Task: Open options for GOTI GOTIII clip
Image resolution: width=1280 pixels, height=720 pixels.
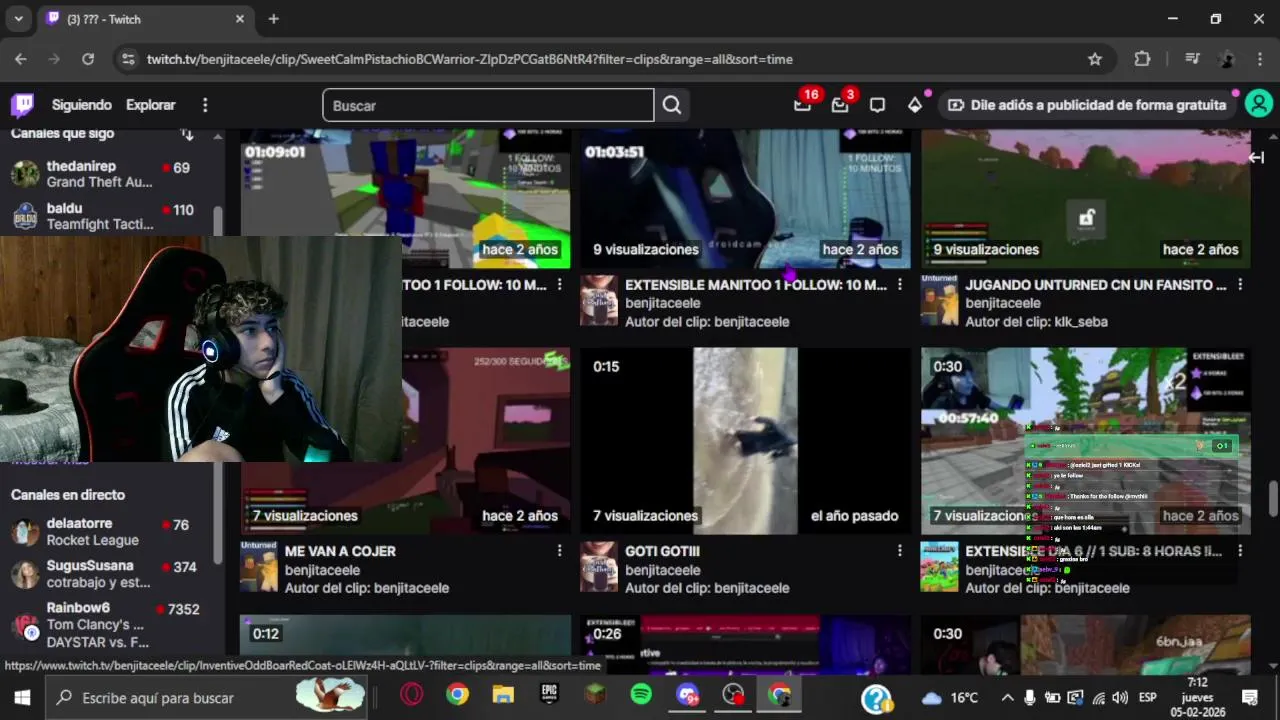Action: click(900, 551)
